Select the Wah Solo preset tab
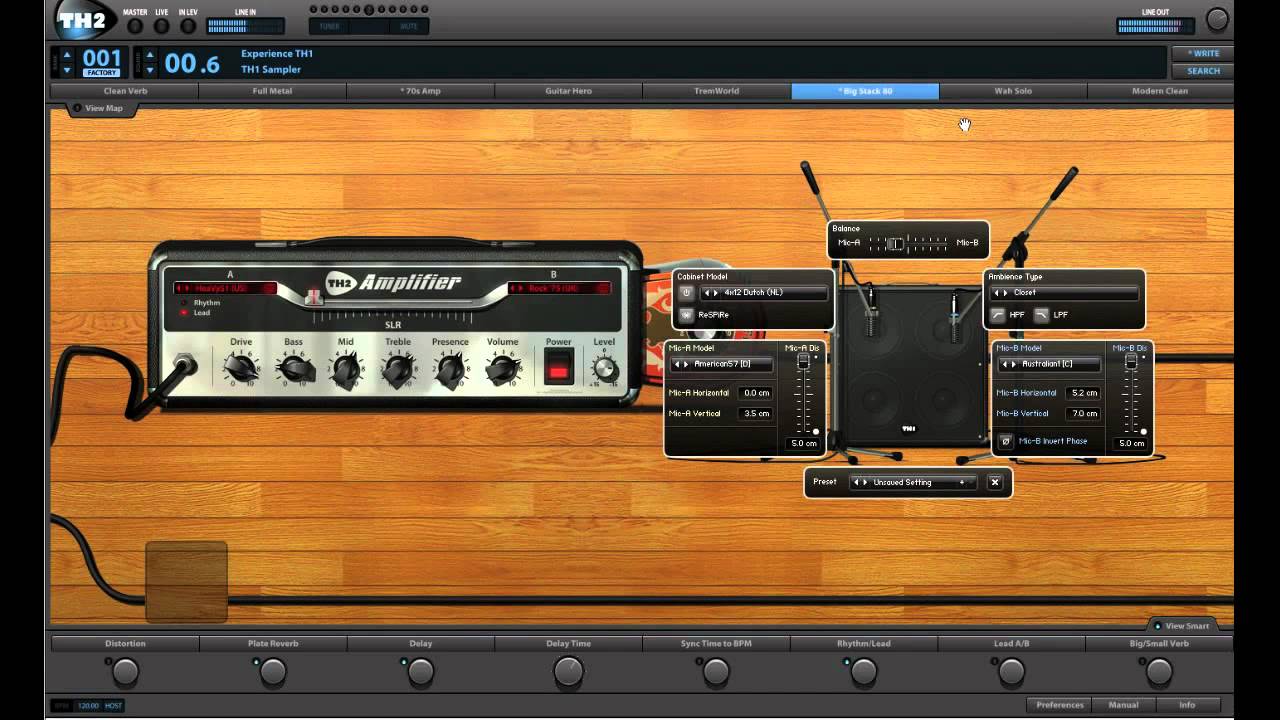The image size is (1280, 720). pos(1012,91)
